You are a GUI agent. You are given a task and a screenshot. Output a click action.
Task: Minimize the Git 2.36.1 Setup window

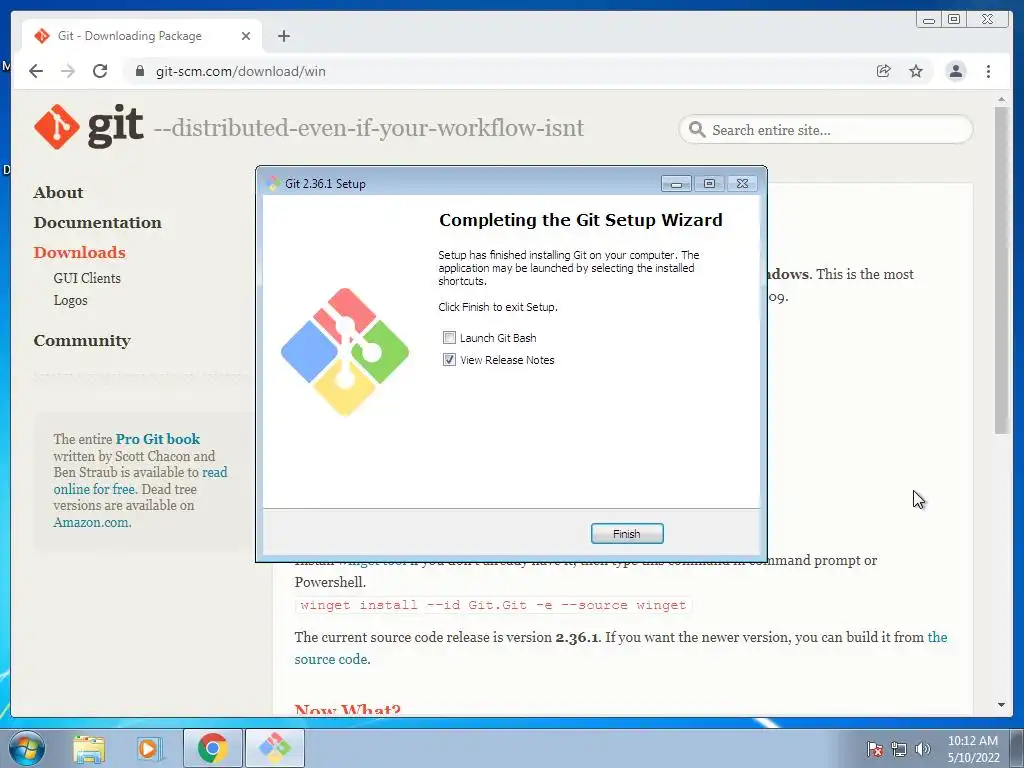[677, 184]
